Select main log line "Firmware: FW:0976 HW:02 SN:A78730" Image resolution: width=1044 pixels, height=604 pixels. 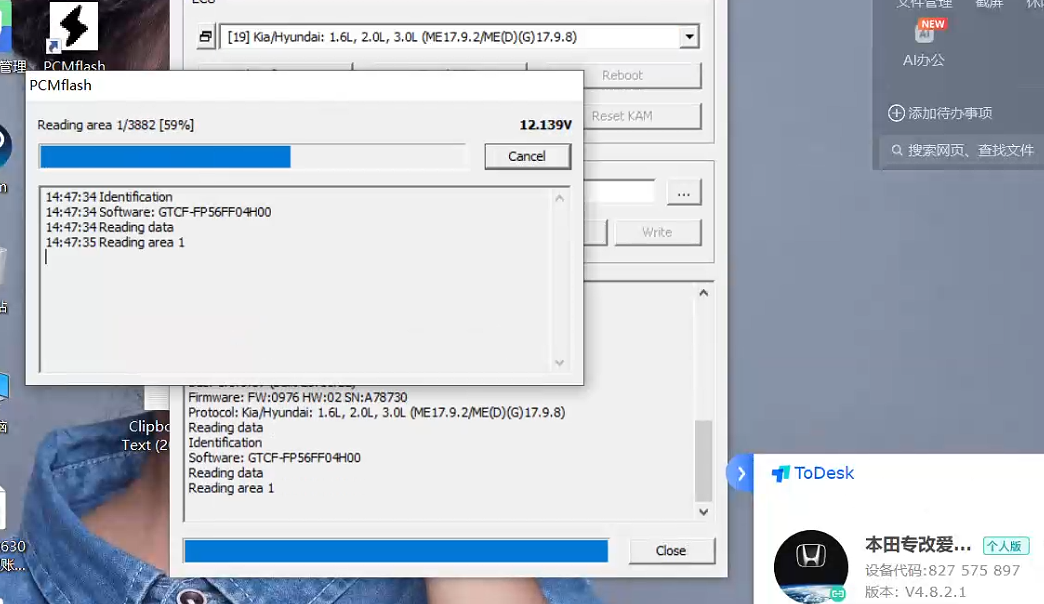pos(298,398)
